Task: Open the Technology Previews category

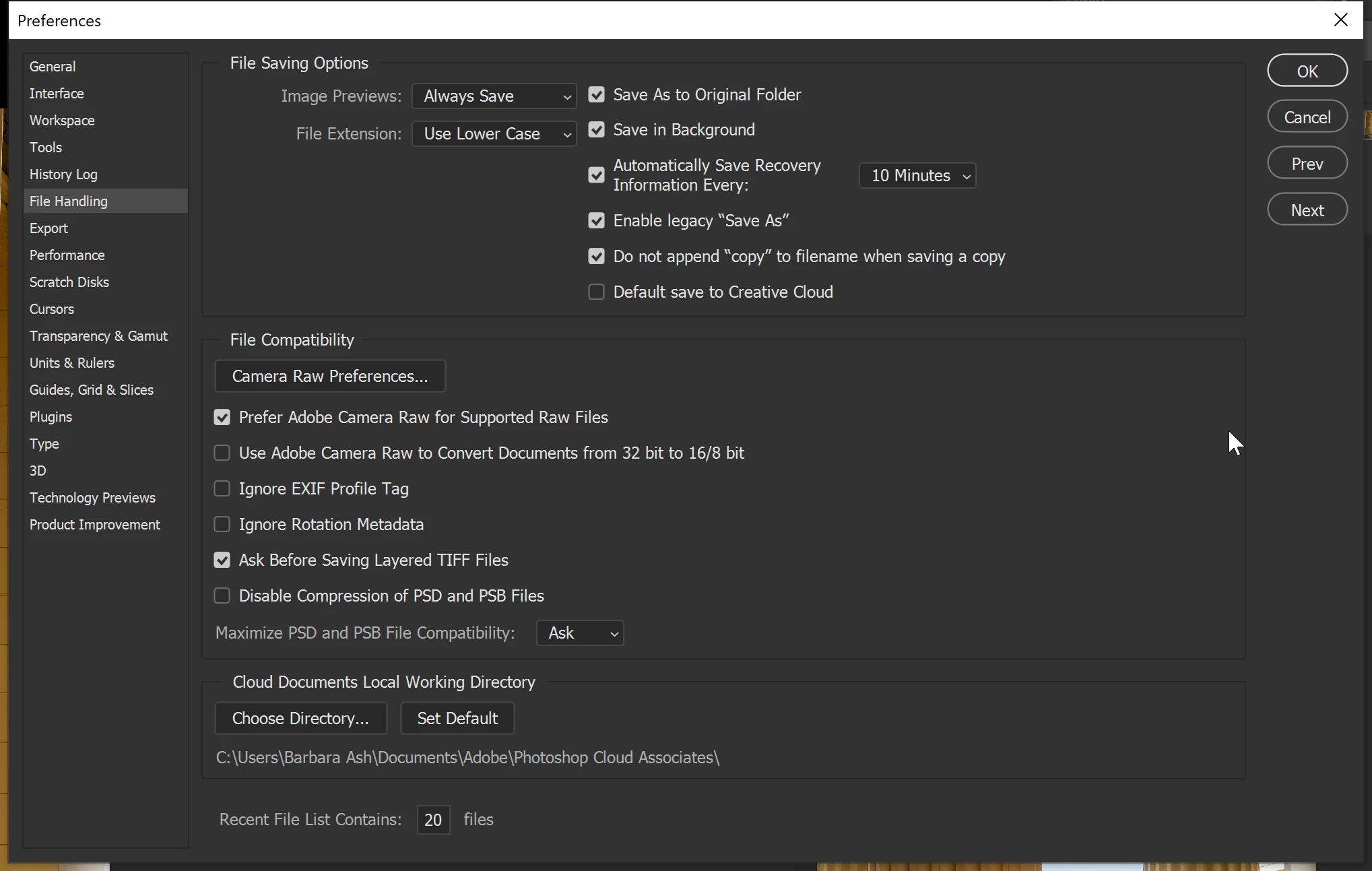Action: 92,498
